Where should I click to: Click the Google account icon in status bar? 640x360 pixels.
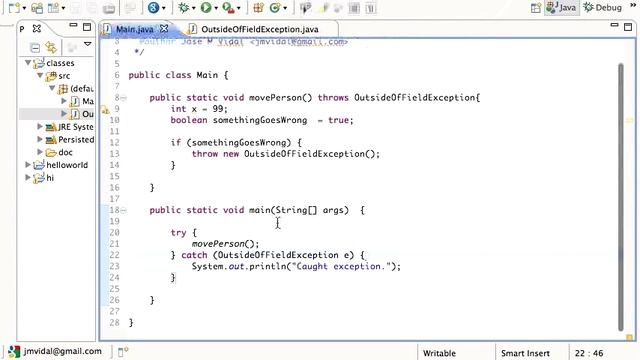(14, 351)
